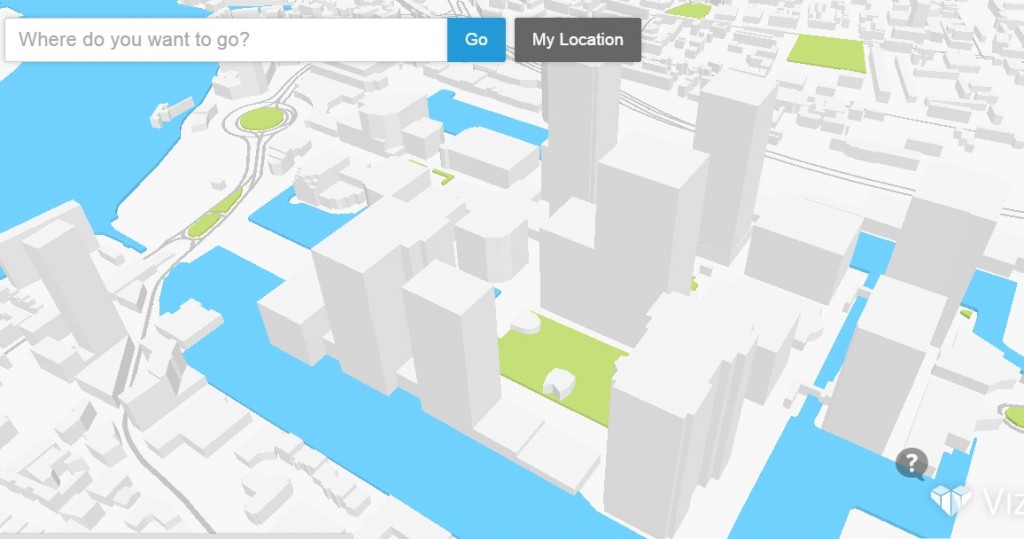Click the 'Where do you want to go?' search field
This screenshot has width=1024, height=539.
coord(225,40)
